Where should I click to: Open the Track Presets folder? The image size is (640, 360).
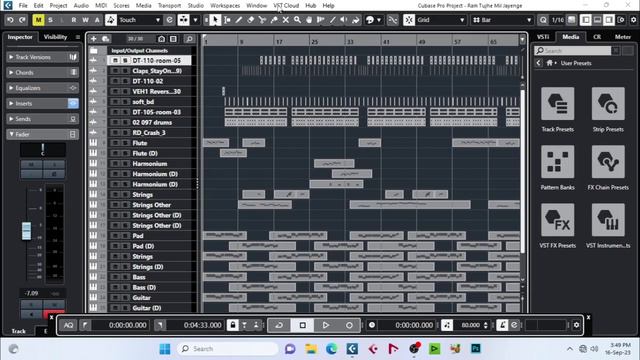pos(558,104)
